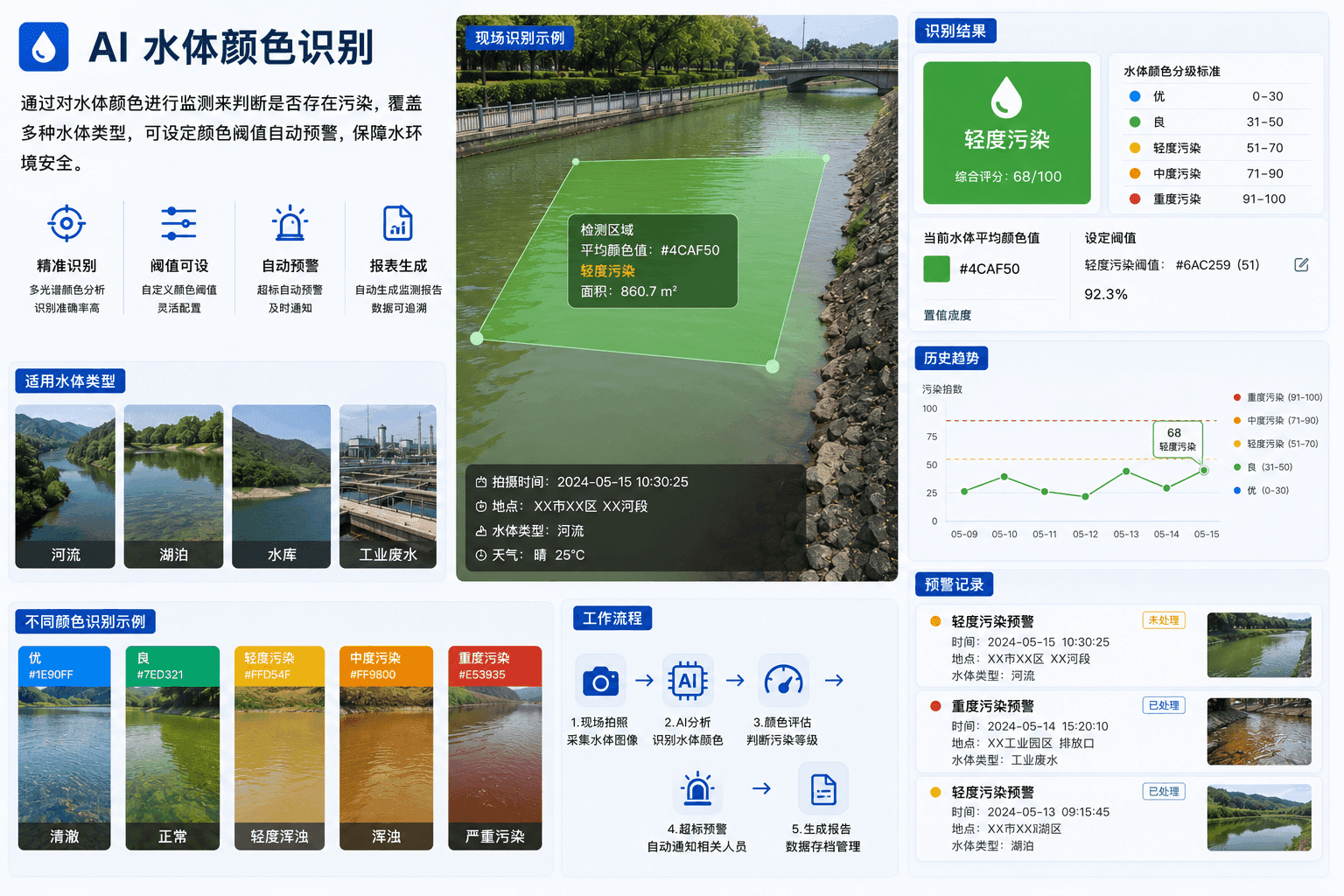Open the 轻度污染 #FFD54F sample card
This screenshot has width=1344, height=896.
[279, 748]
